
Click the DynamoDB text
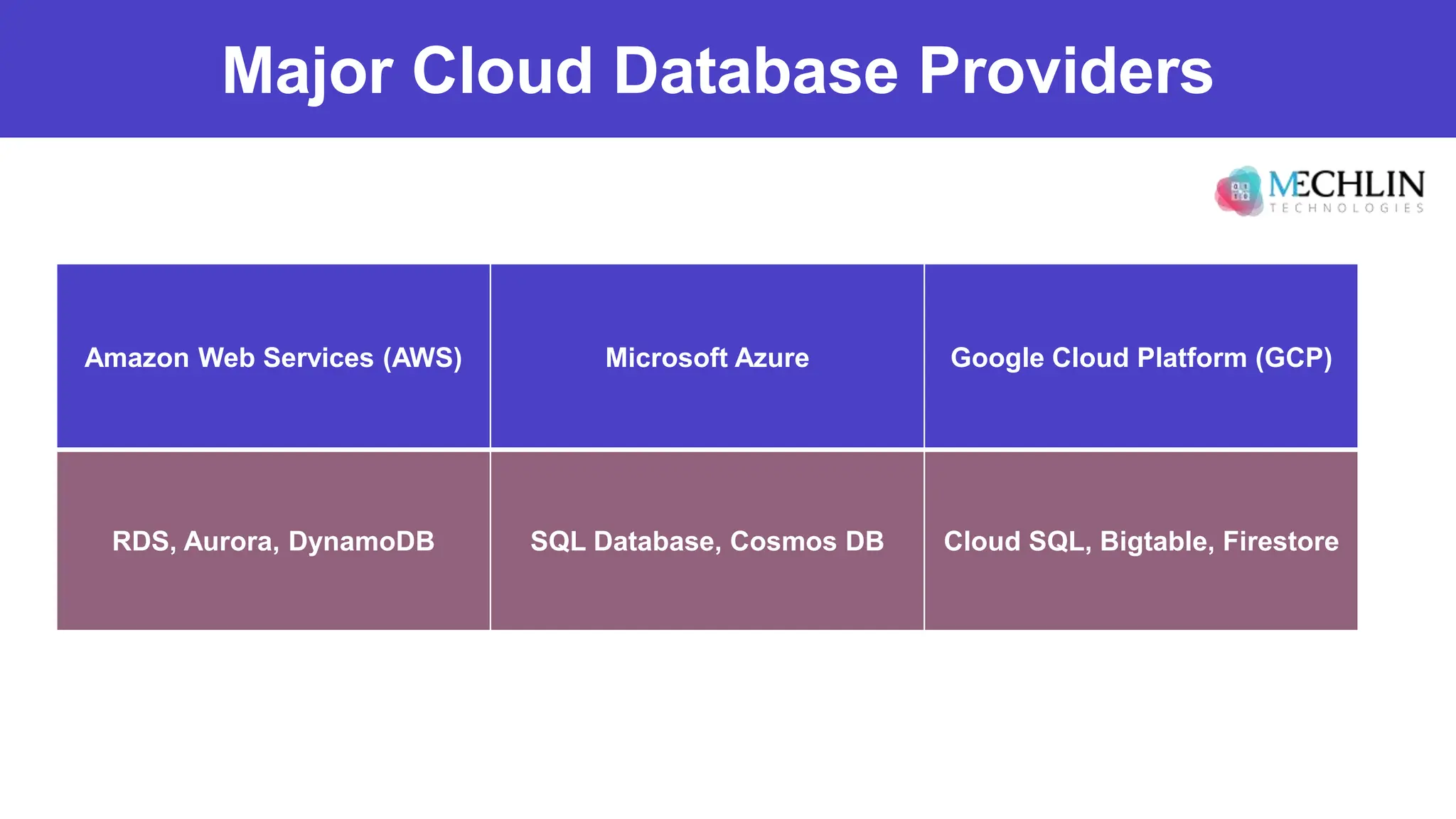361,542
